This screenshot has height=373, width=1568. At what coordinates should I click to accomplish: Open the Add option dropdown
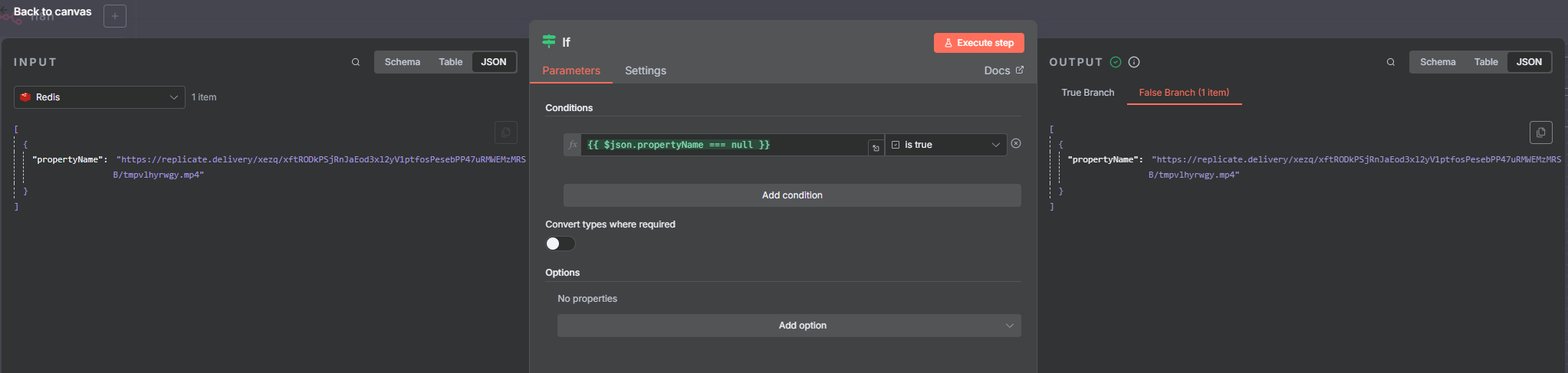(789, 326)
